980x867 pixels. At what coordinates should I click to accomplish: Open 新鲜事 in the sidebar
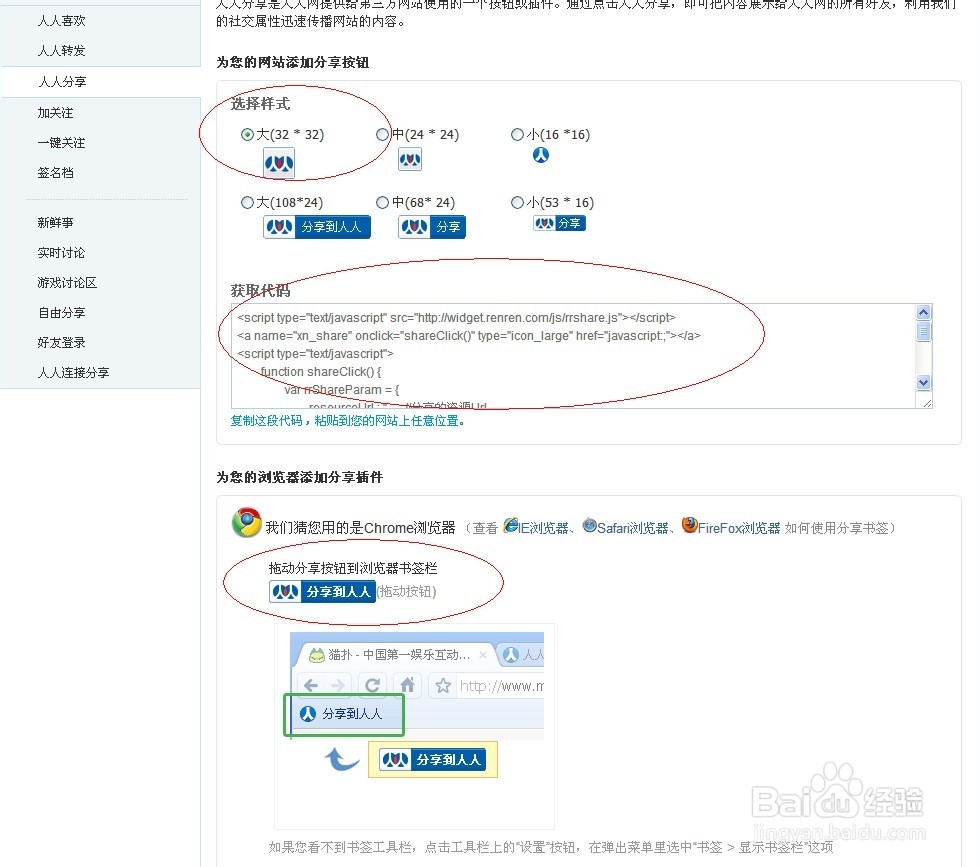click(x=56, y=223)
